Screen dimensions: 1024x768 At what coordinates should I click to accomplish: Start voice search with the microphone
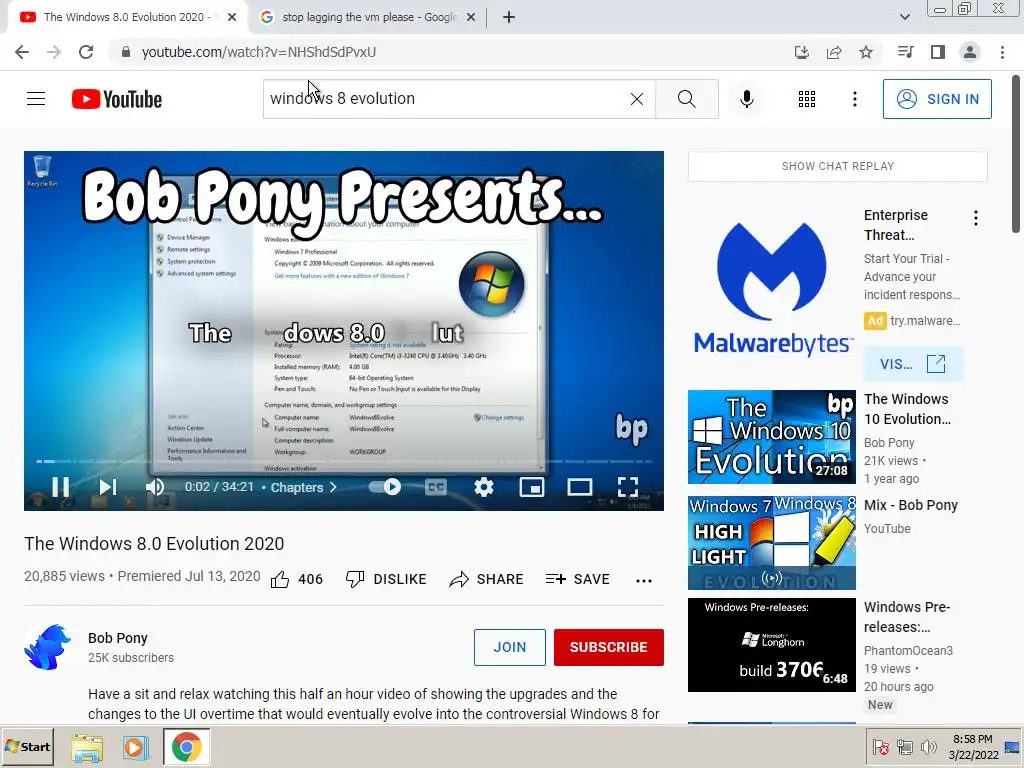click(746, 99)
